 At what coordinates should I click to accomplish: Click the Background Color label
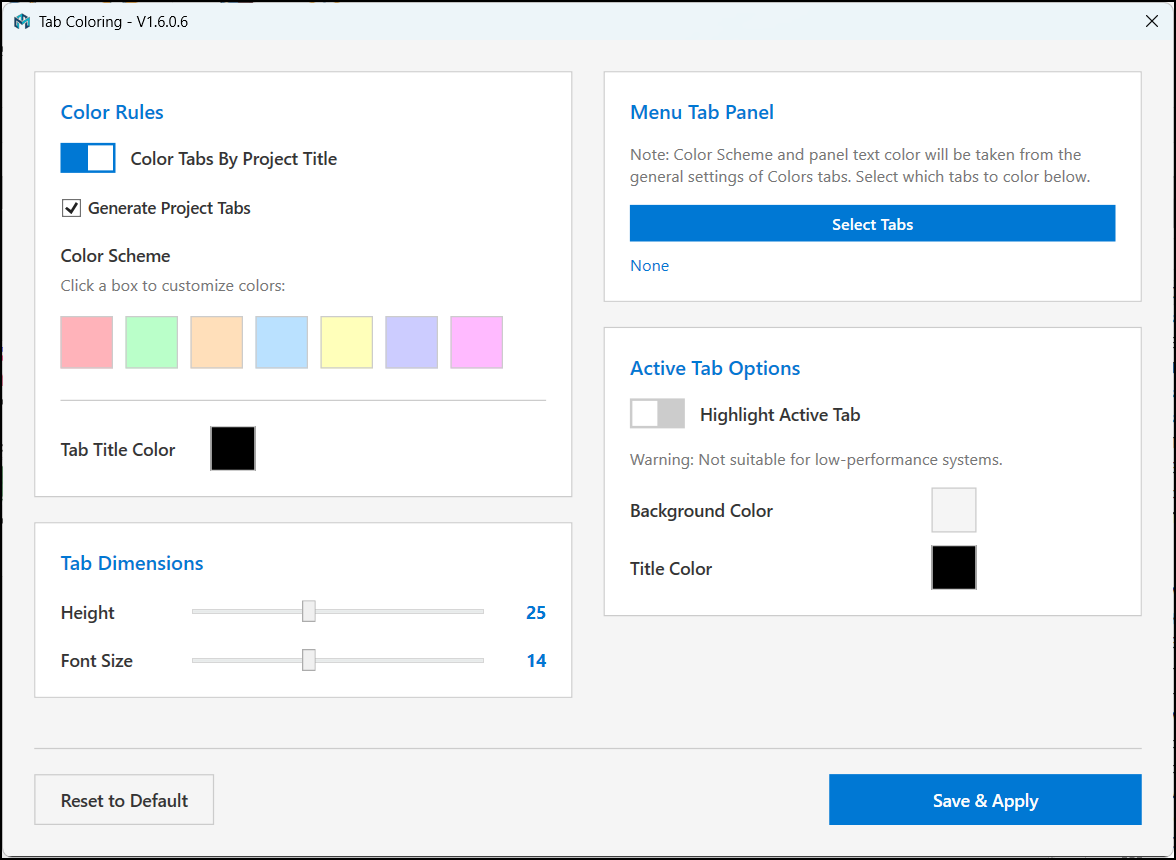(x=701, y=511)
